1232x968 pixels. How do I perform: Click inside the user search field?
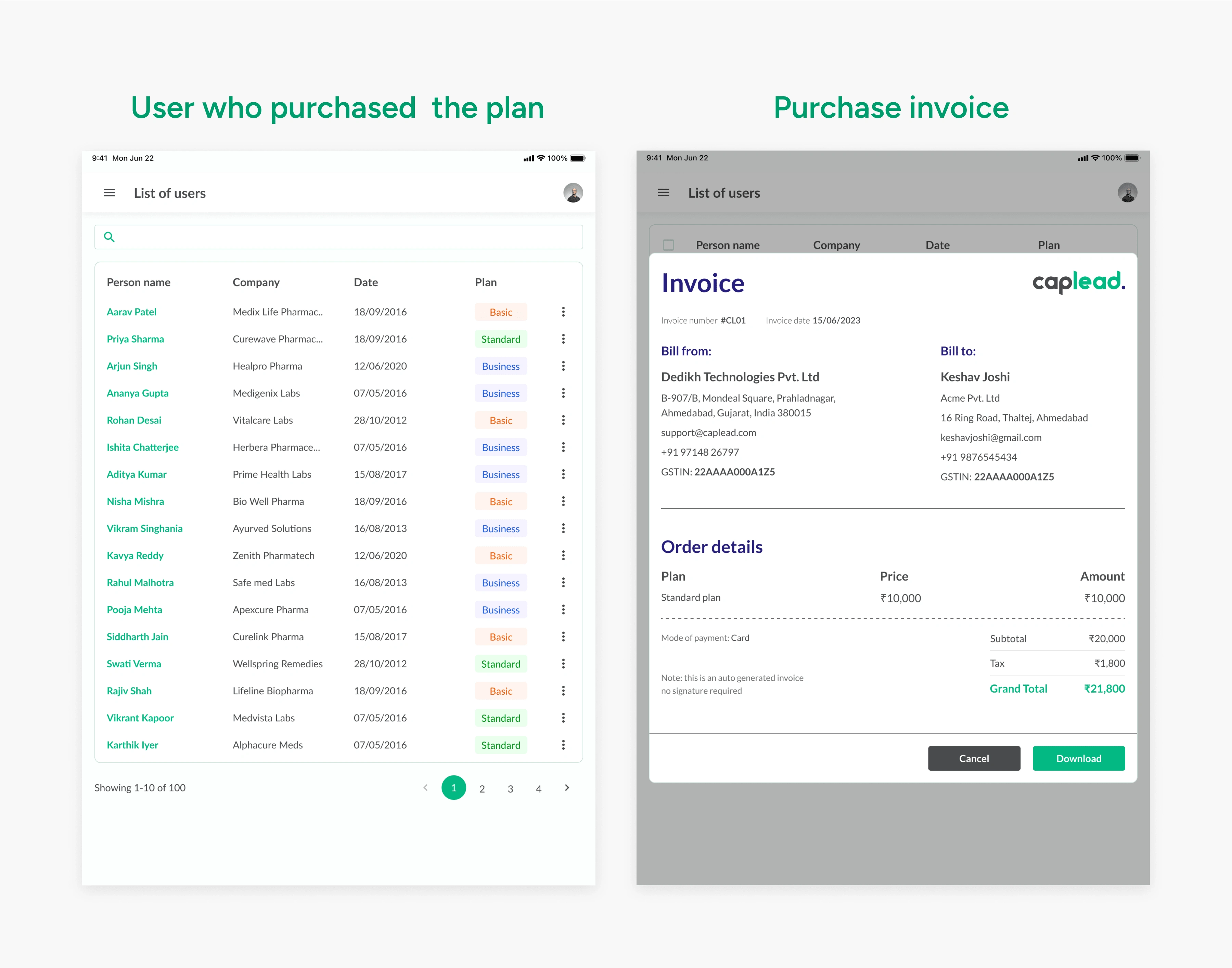(338, 237)
